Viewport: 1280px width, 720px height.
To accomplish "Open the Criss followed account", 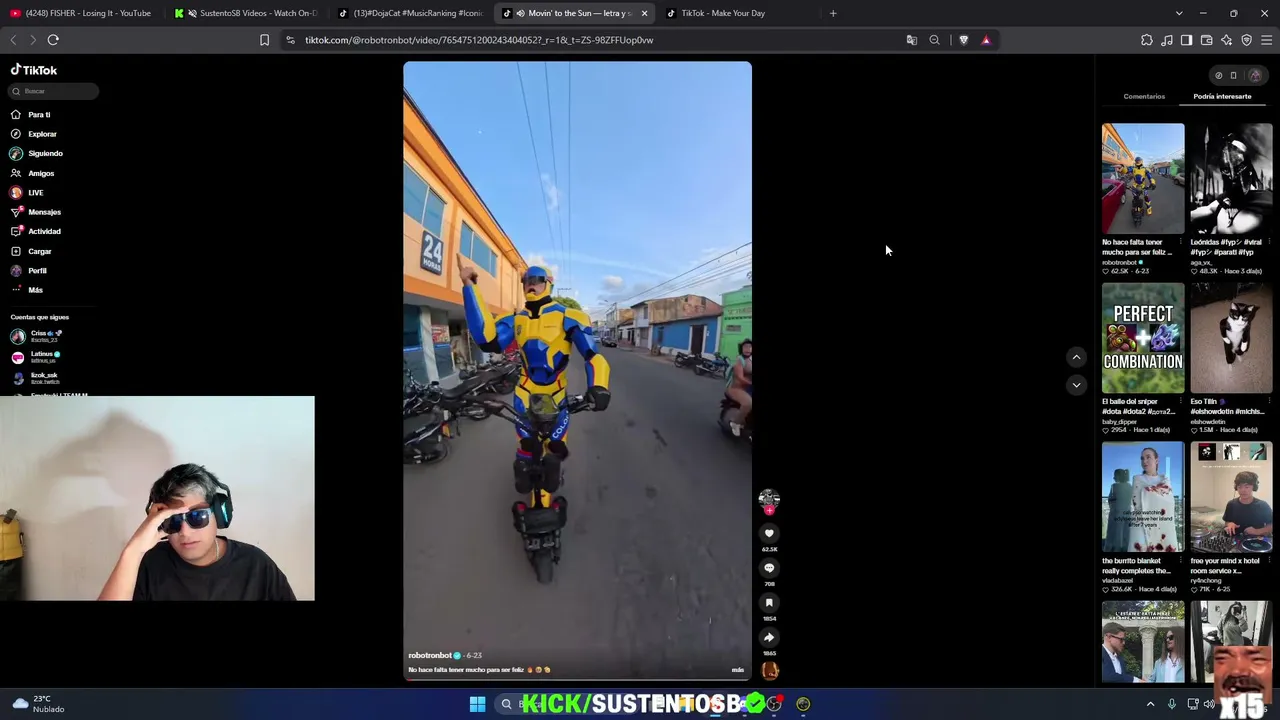I will 37,336.
